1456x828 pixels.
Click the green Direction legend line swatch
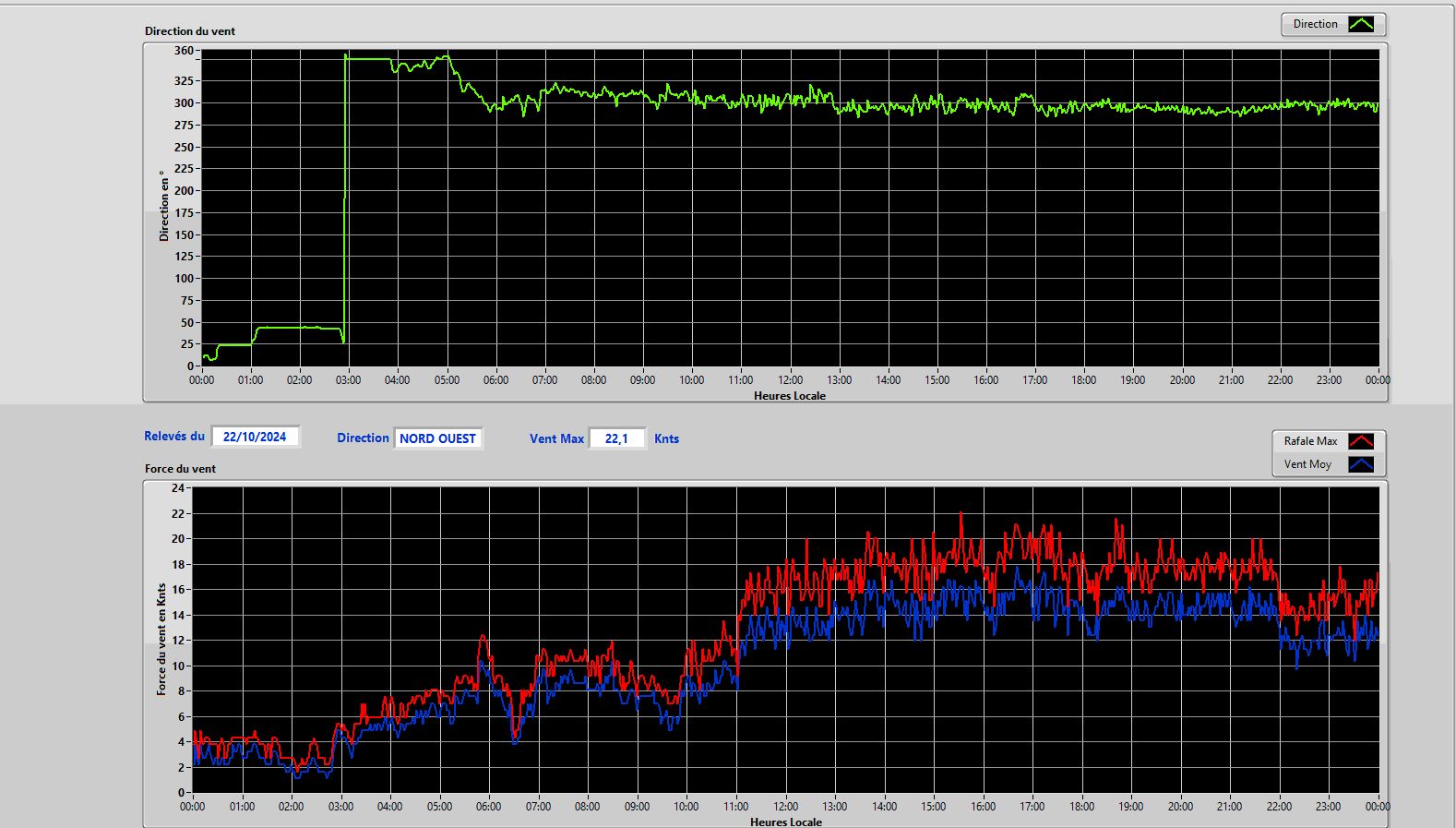point(1361,24)
